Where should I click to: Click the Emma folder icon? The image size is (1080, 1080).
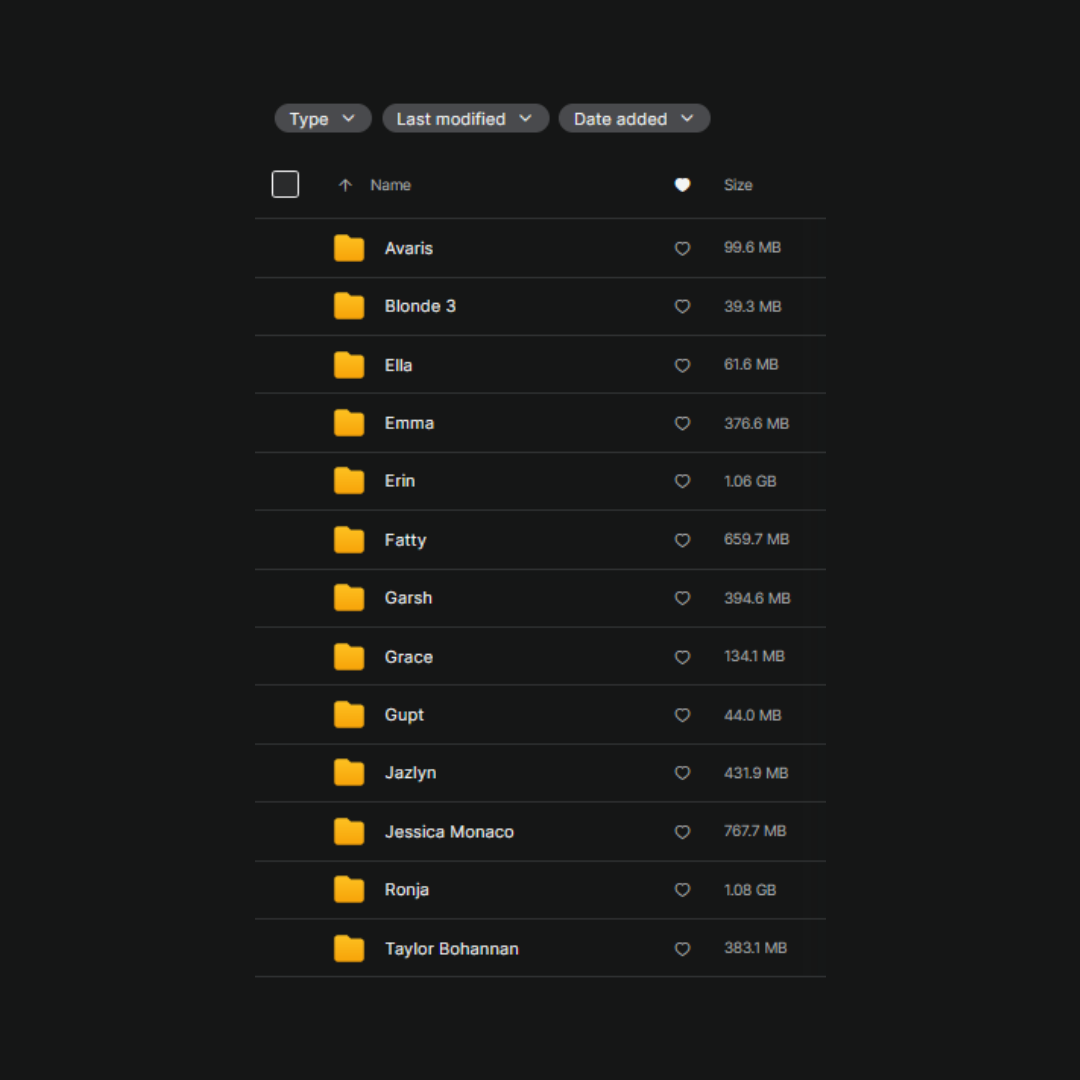pos(349,423)
